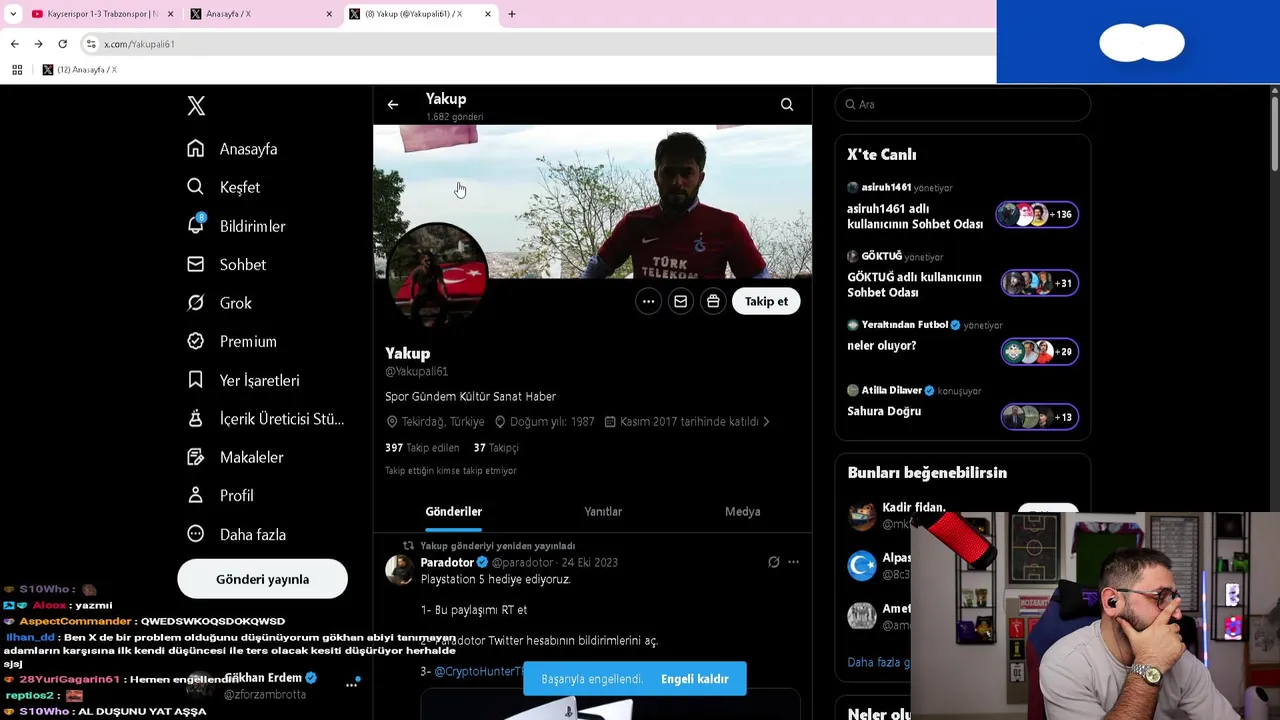The height and width of the screenshot is (720, 1280).
Task: Open Keşfet explore page
Action: coord(223,187)
